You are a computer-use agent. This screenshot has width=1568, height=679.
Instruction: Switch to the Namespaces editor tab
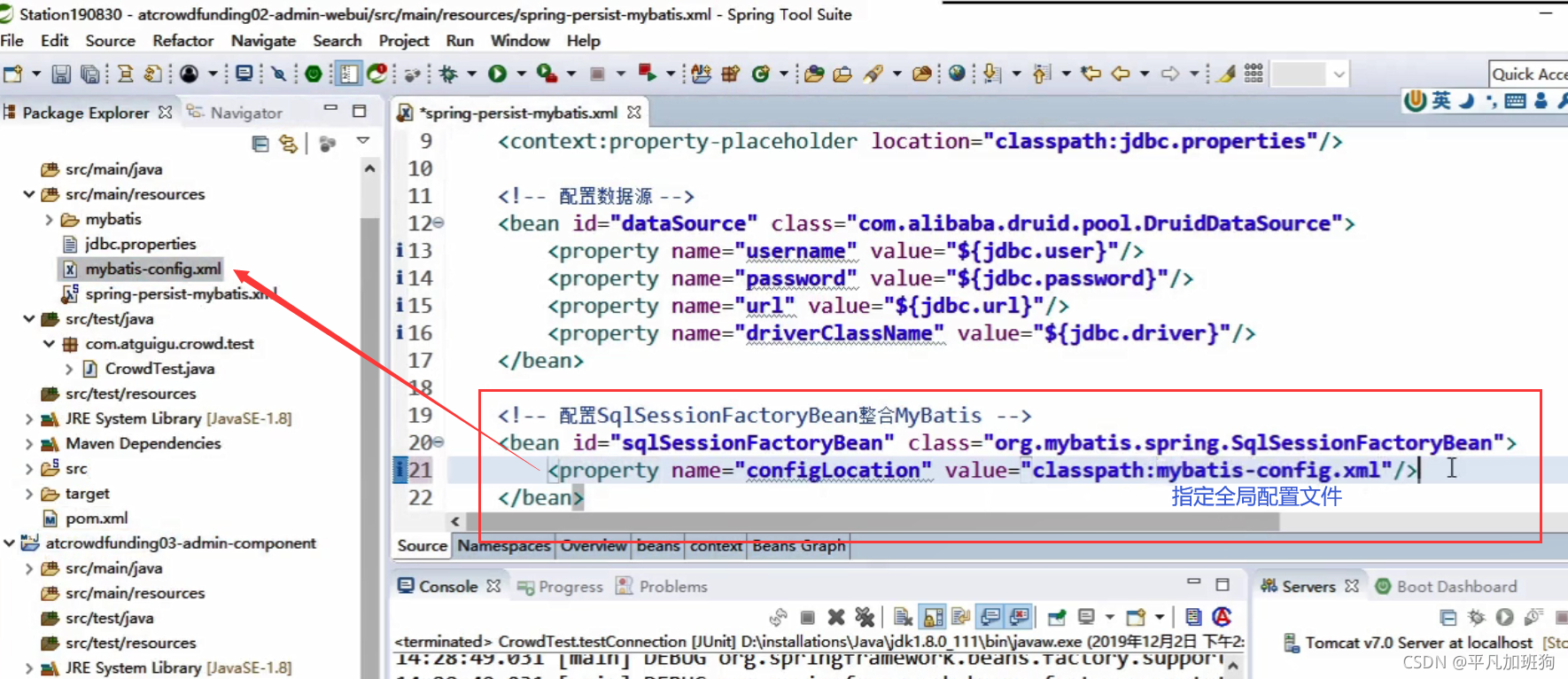[504, 546]
